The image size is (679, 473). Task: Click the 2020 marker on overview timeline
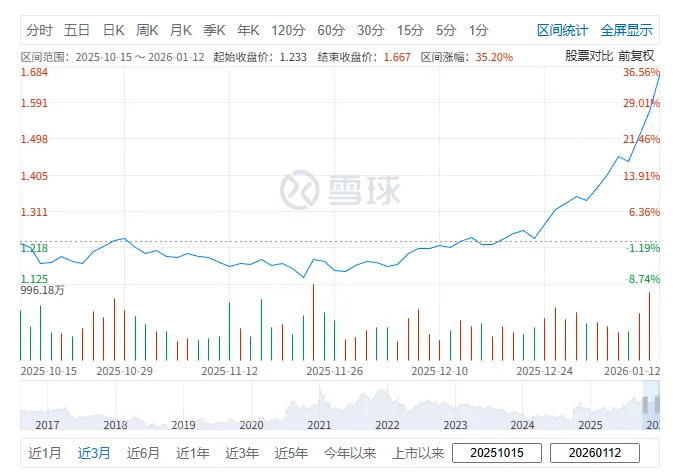point(251,425)
